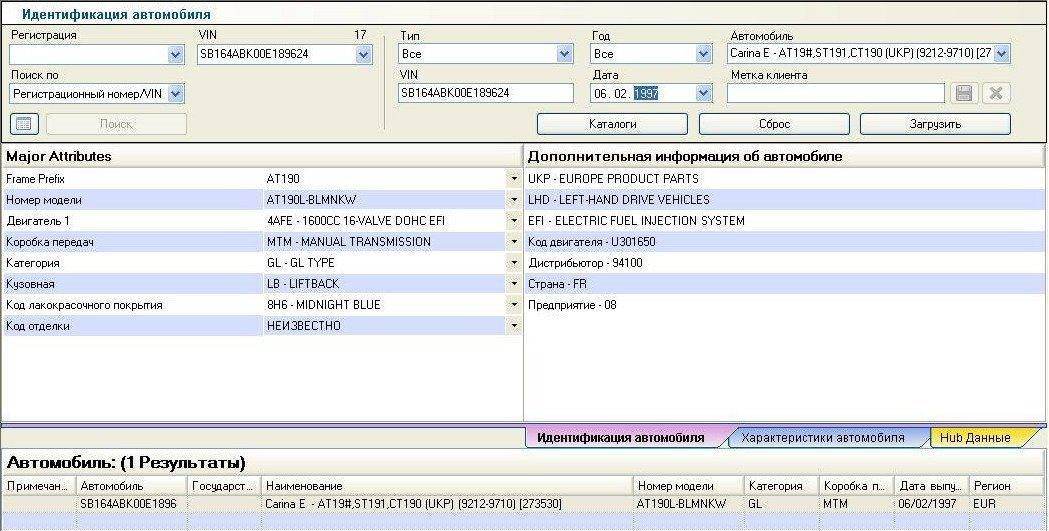Expand the Frame Prefix AT190 dropdown arrow
The image size is (1049, 531).
click(x=514, y=179)
